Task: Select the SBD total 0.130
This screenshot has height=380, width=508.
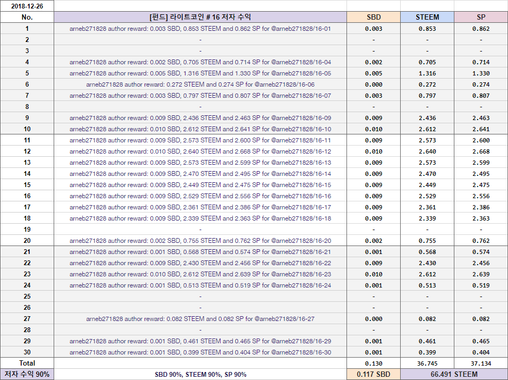Action: (373, 363)
